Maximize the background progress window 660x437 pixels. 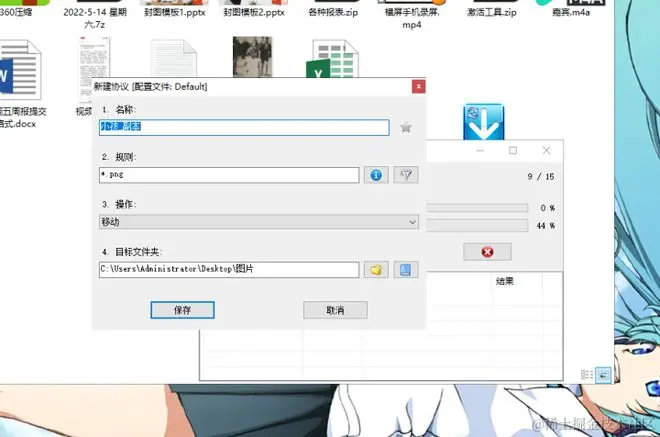(x=513, y=150)
